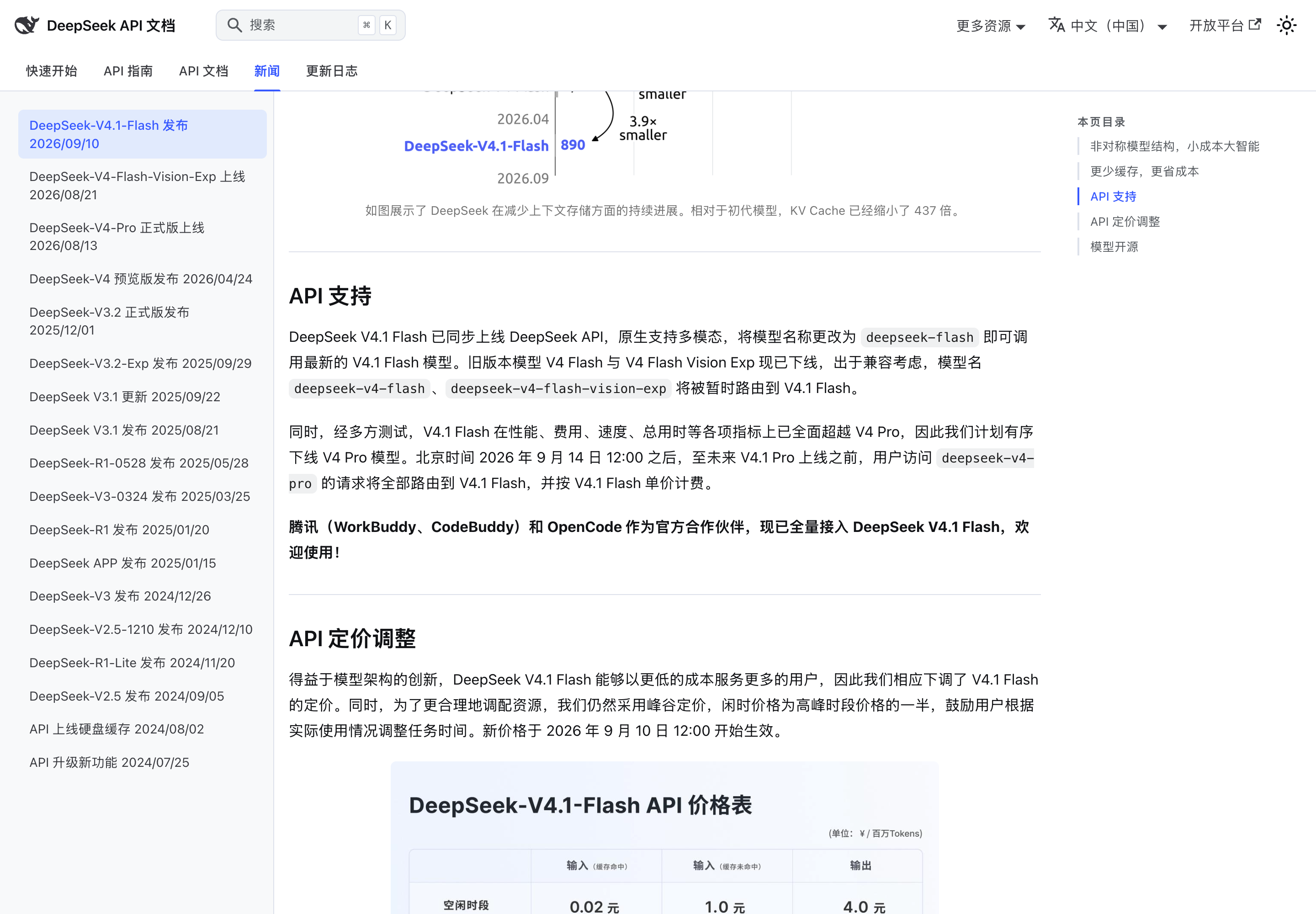Focus the 搜索 search field
Viewport: 1316px width, 914px height.
pyautogui.click(x=310, y=25)
